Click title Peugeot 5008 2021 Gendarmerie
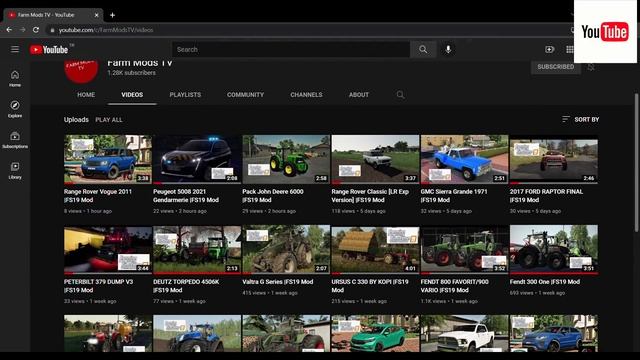Screen dimensions: 640x360 pos(186,196)
